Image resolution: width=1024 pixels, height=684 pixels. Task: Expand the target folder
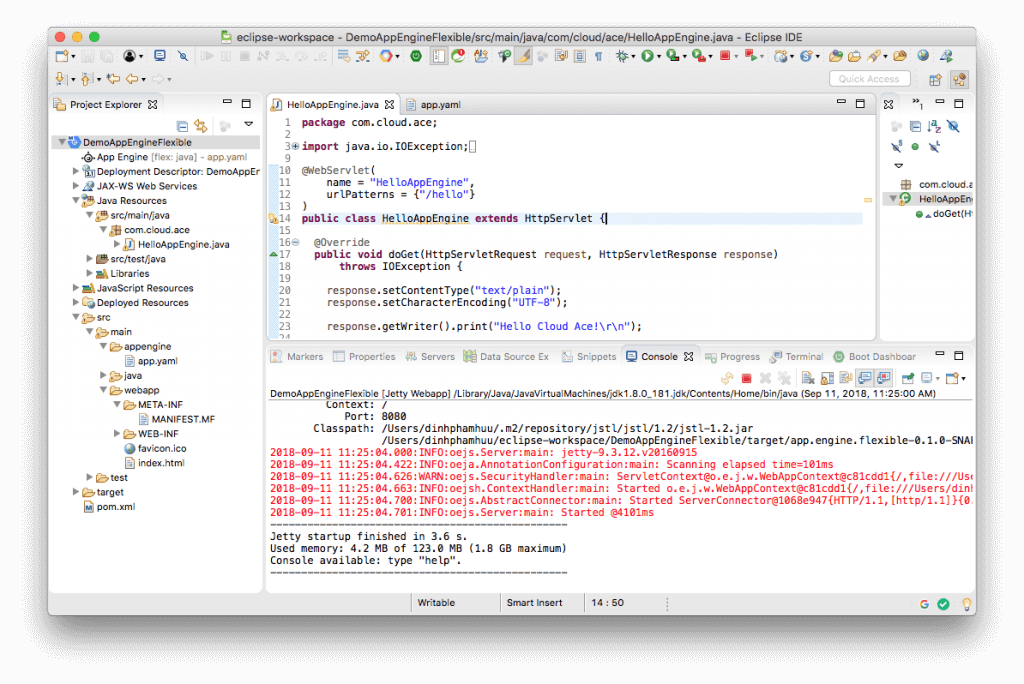[x=76, y=492]
